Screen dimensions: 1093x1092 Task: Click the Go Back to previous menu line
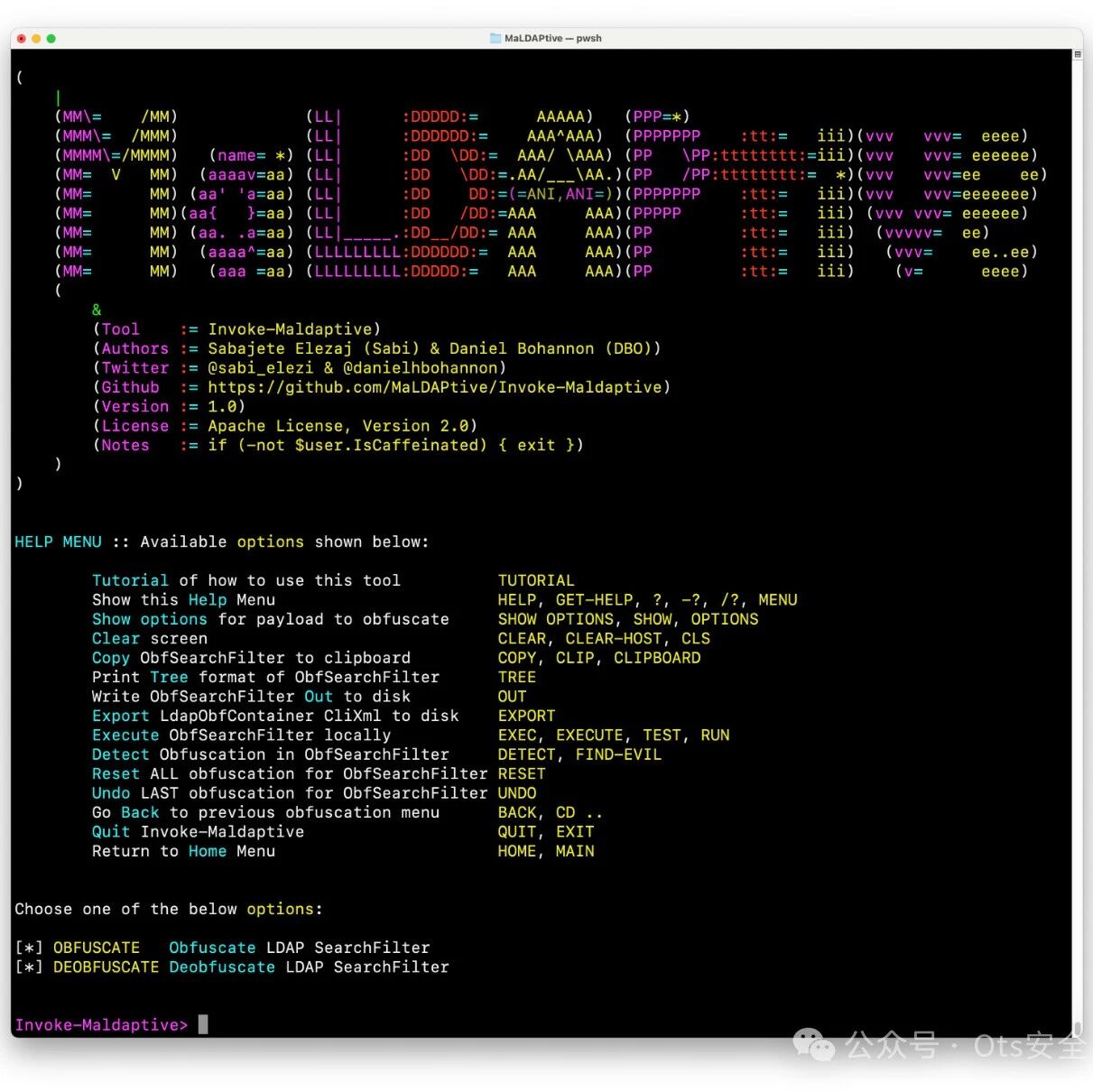(x=265, y=812)
